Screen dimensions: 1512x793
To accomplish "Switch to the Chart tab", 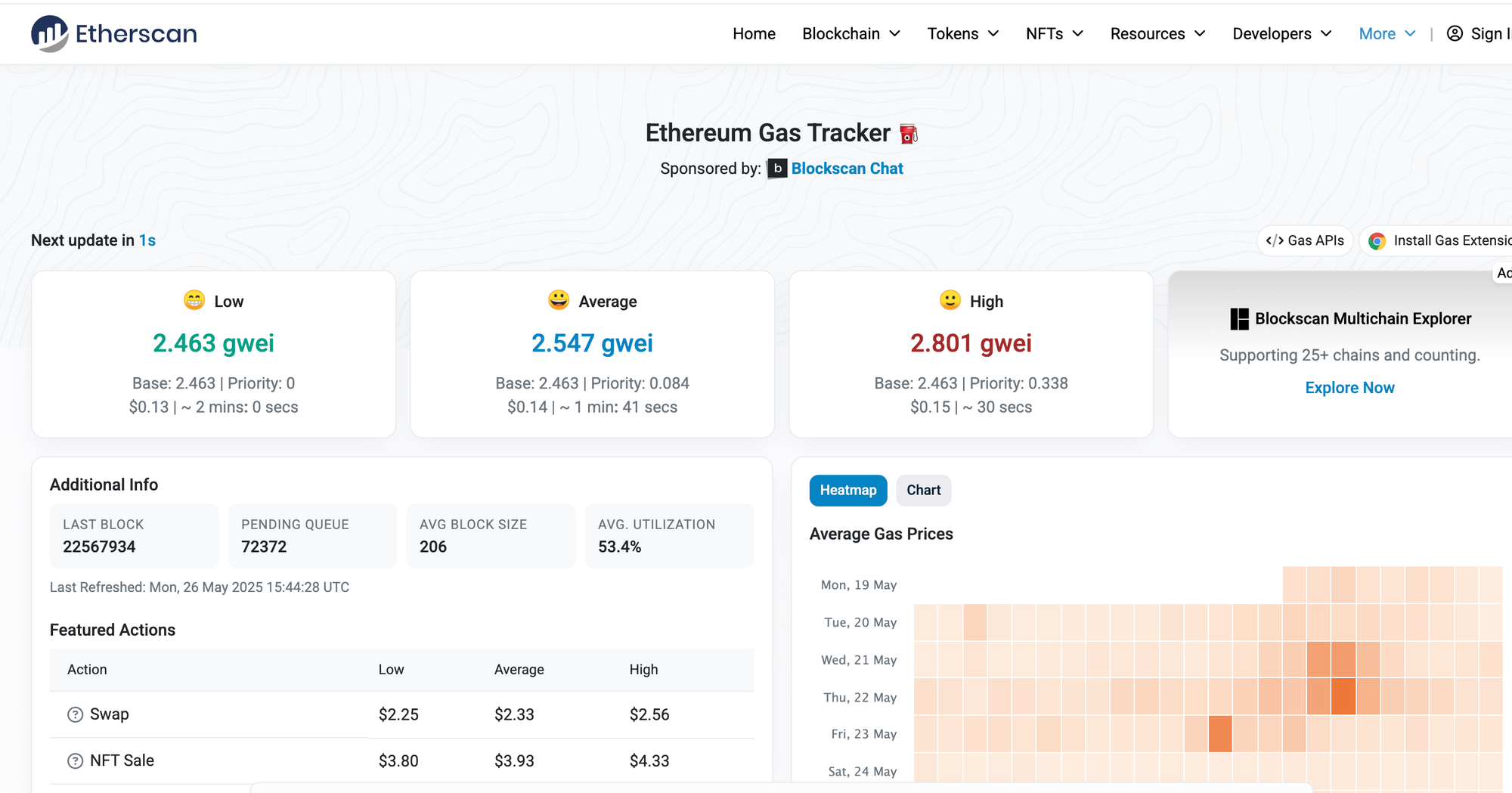I will [x=924, y=491].
